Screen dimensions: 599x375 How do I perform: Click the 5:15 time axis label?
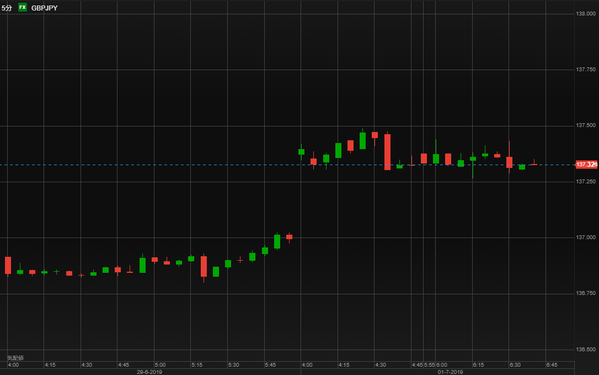click(x=197, y=365)
